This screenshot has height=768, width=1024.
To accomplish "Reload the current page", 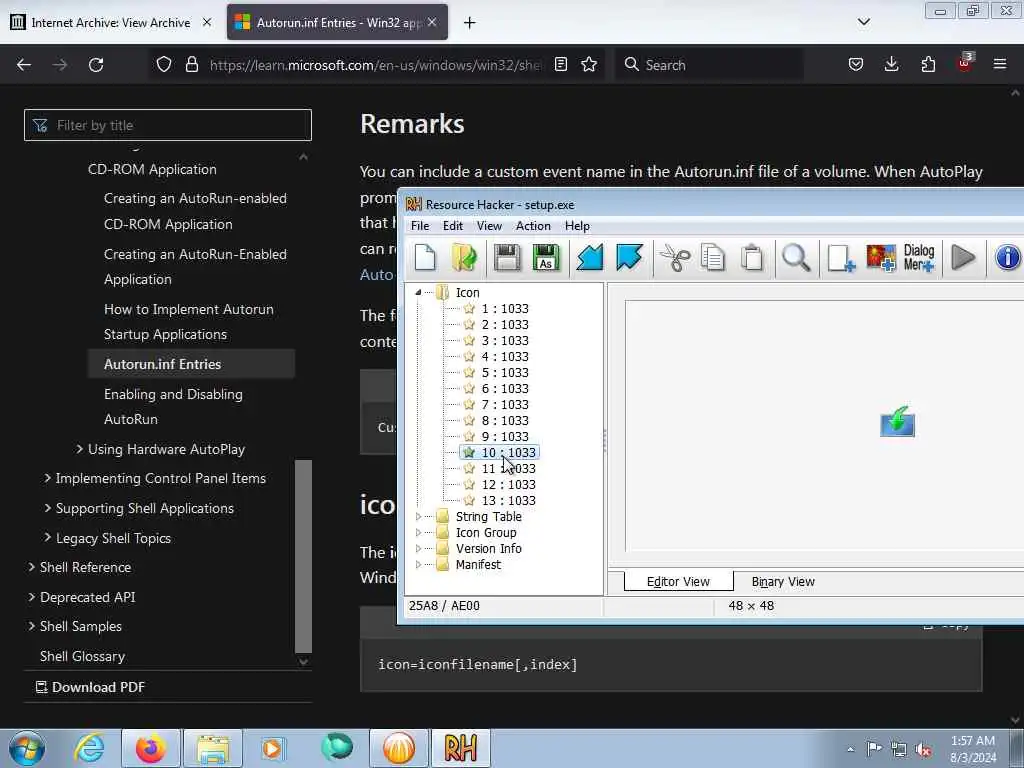I will point(96,65).
